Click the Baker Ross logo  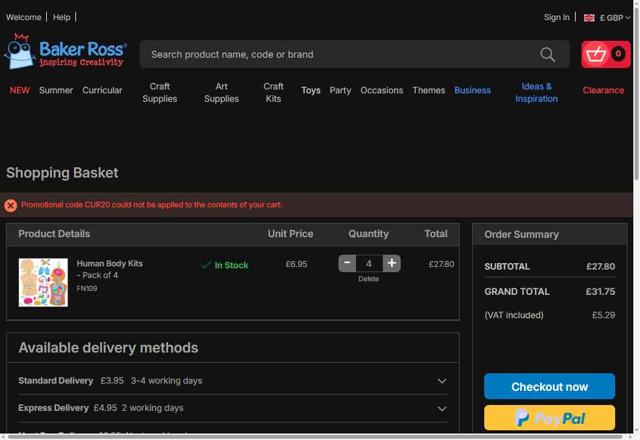click(x=65, y=52)
